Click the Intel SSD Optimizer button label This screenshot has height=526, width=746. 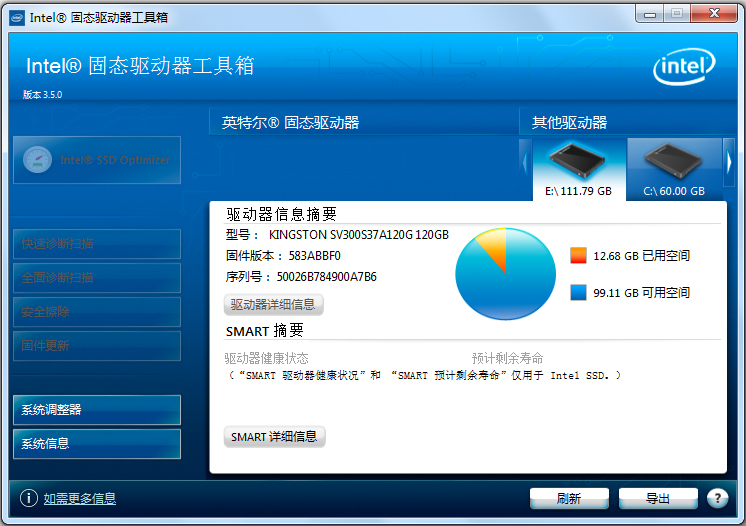(x=115, y=160)
